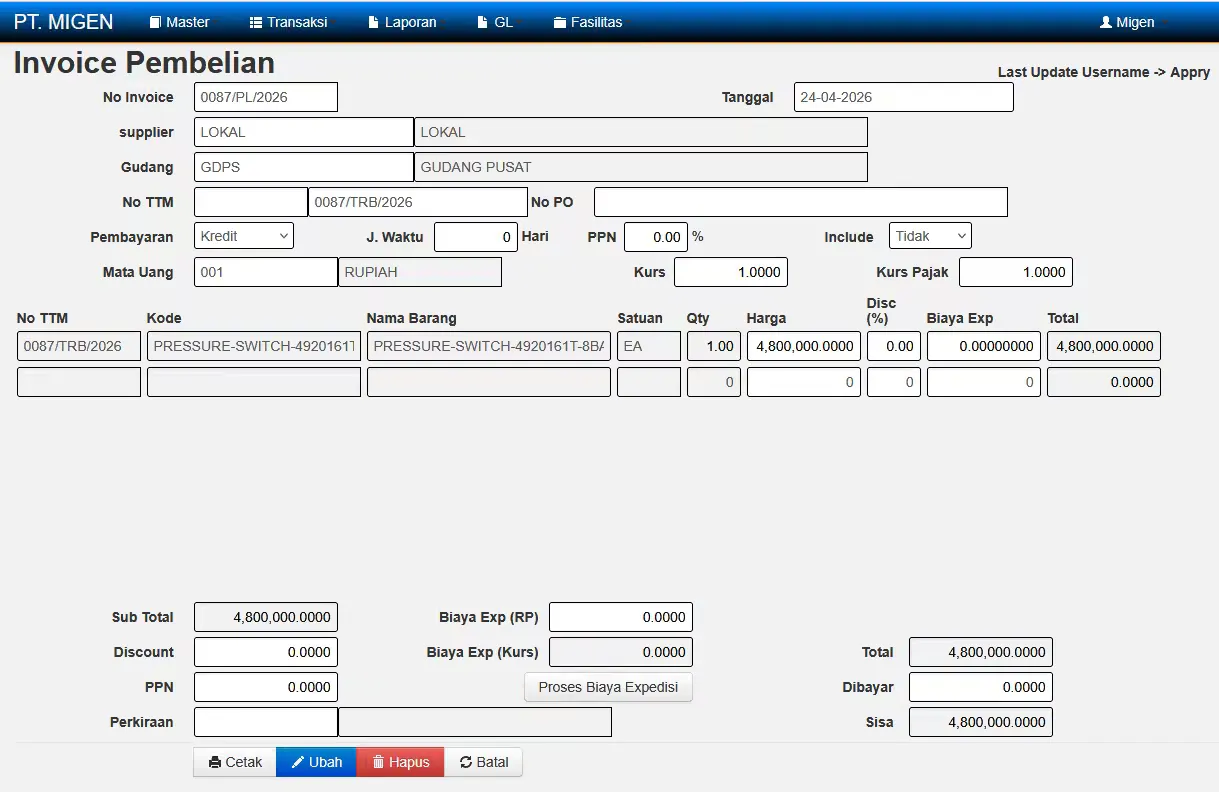Click the Invoice Pembelian heading
The image size is (1219, 792).
coord(144,63)
